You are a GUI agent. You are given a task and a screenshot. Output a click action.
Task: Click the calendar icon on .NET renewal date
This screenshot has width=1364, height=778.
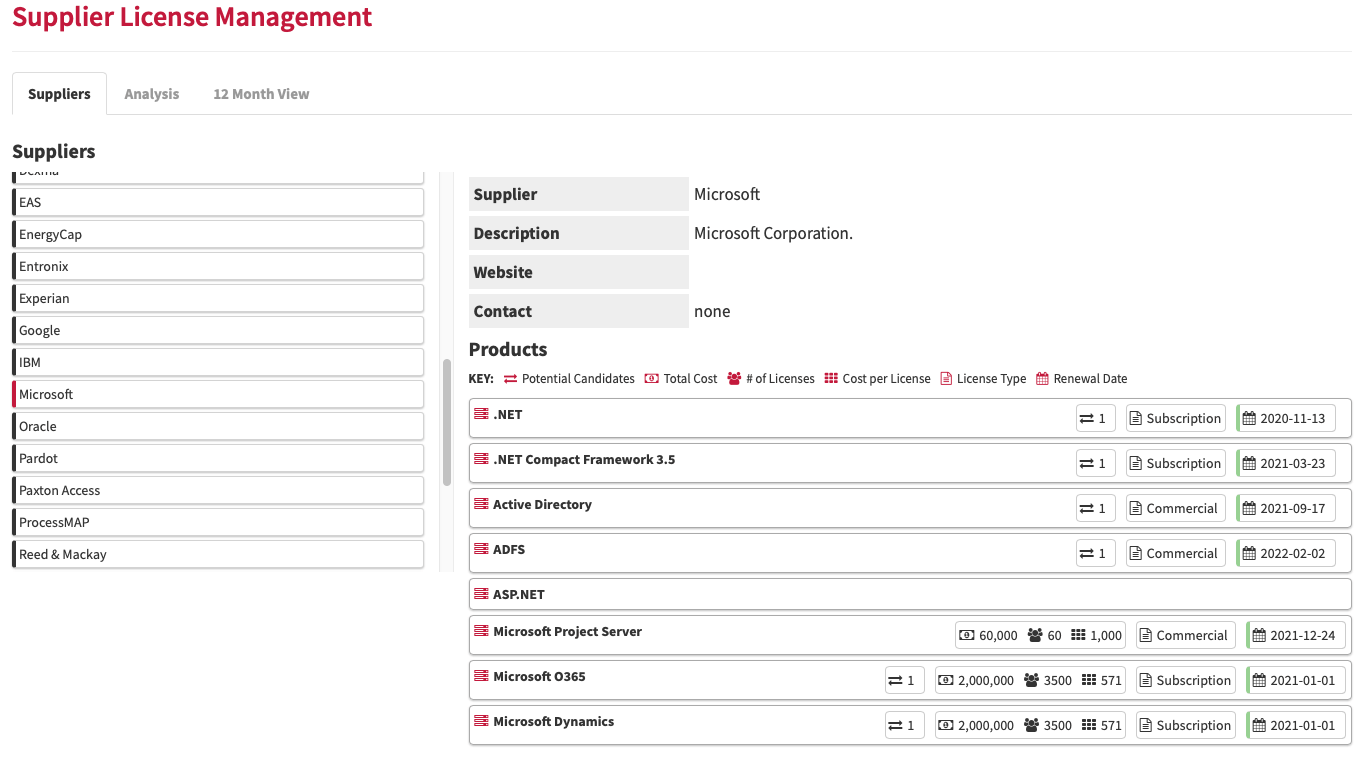click(x=1249, y=419)
